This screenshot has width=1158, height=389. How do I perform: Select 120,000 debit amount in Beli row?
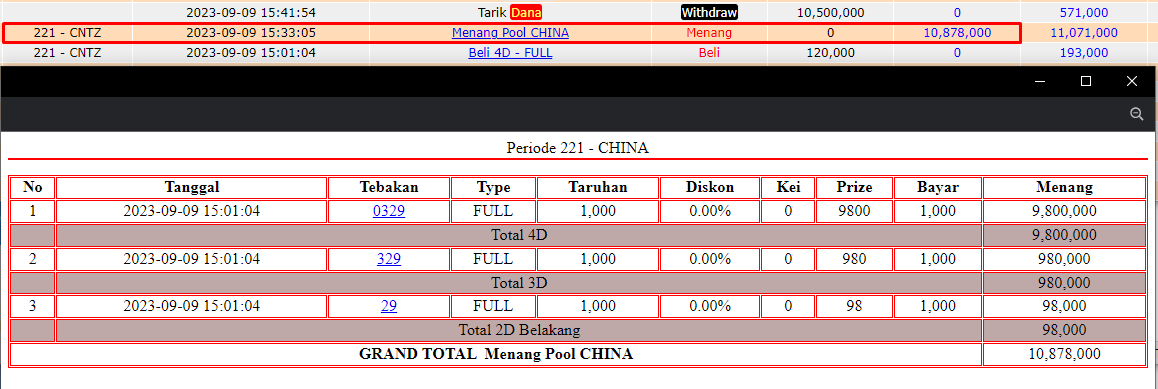pos(831,52)
